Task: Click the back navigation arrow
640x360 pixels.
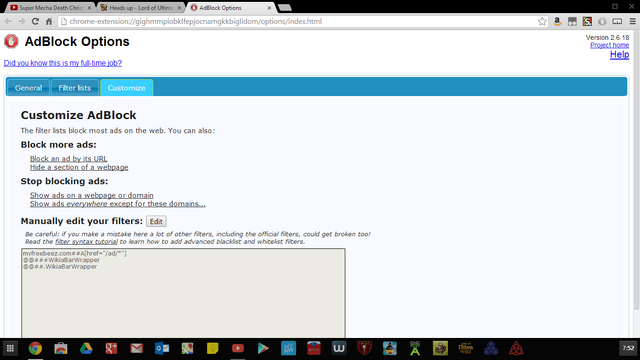Action: point(8,21)
